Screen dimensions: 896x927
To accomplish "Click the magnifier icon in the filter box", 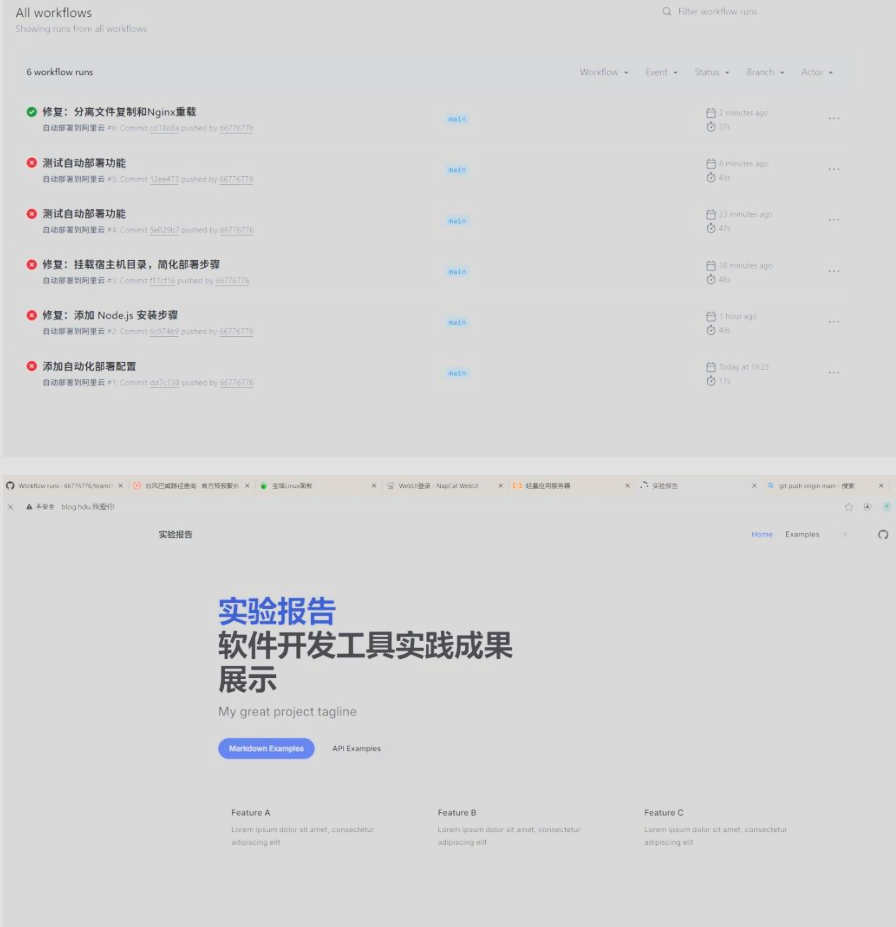I will (x=667, y=11).
